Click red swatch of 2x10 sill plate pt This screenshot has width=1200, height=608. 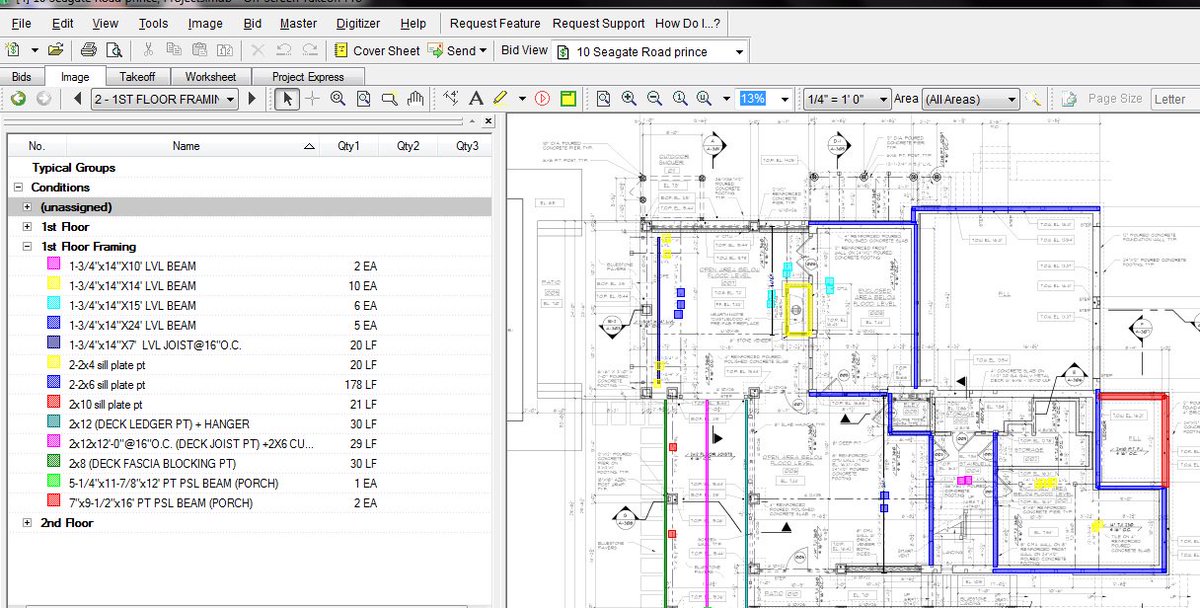click(54, 404)
